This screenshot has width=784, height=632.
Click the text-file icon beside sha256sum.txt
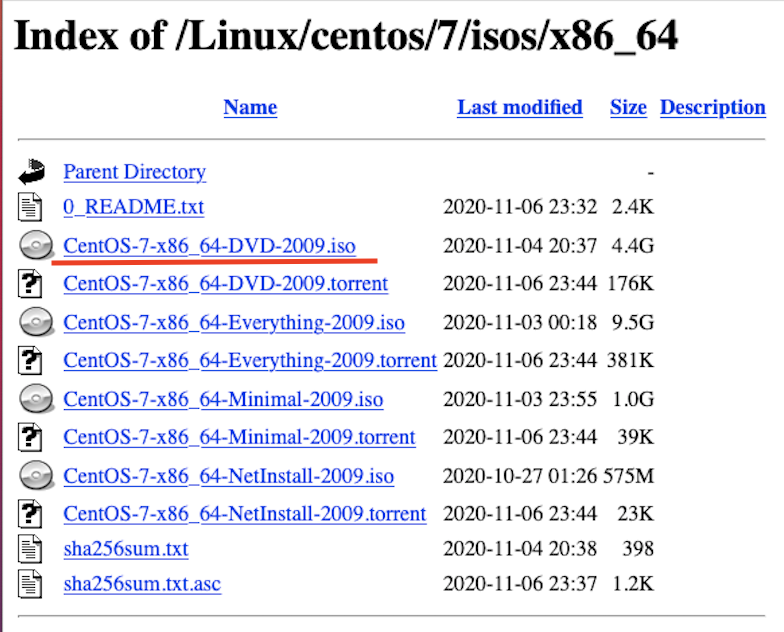pos(30,549)
